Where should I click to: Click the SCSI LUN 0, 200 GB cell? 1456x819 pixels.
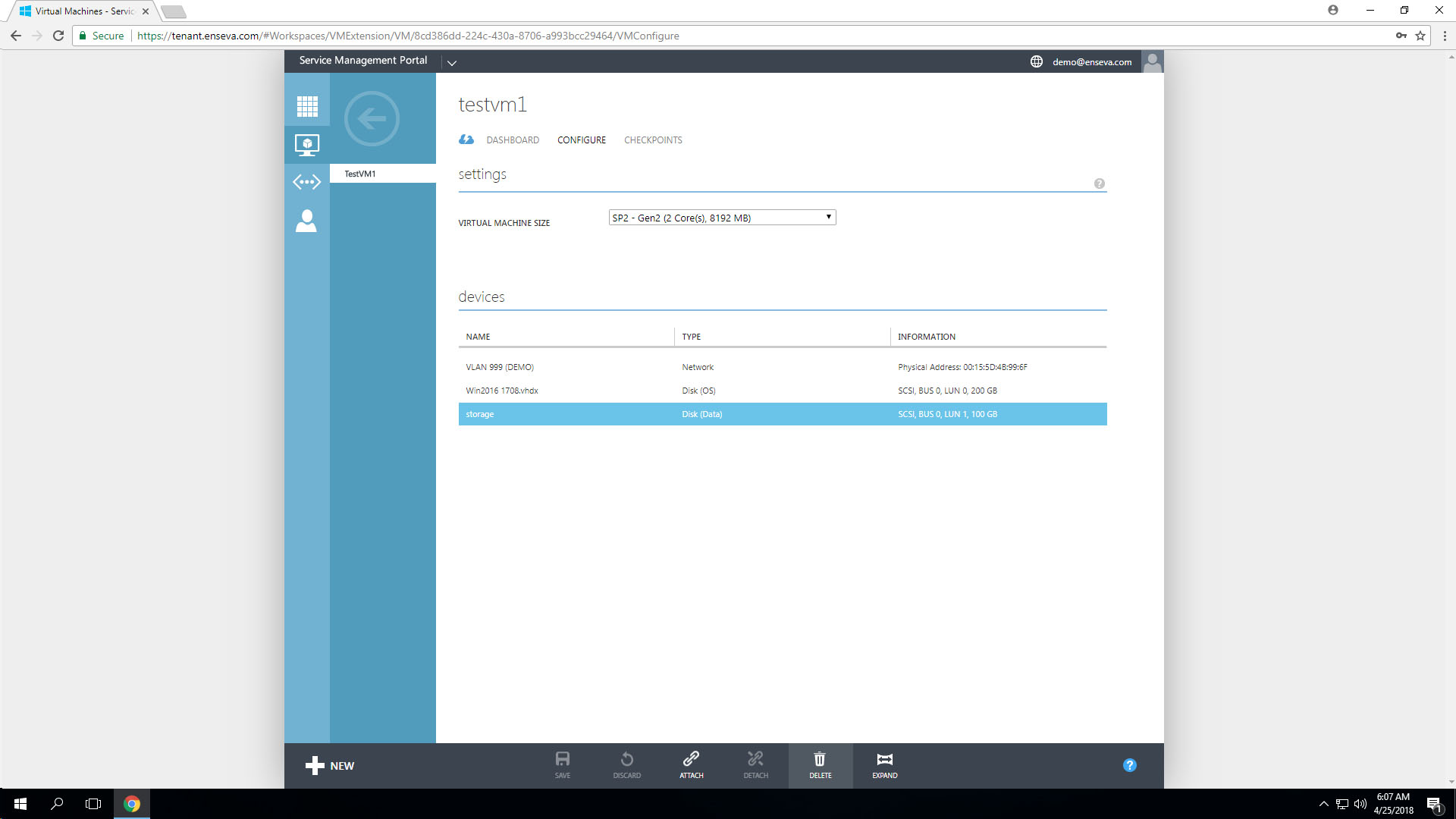(947, 391)
